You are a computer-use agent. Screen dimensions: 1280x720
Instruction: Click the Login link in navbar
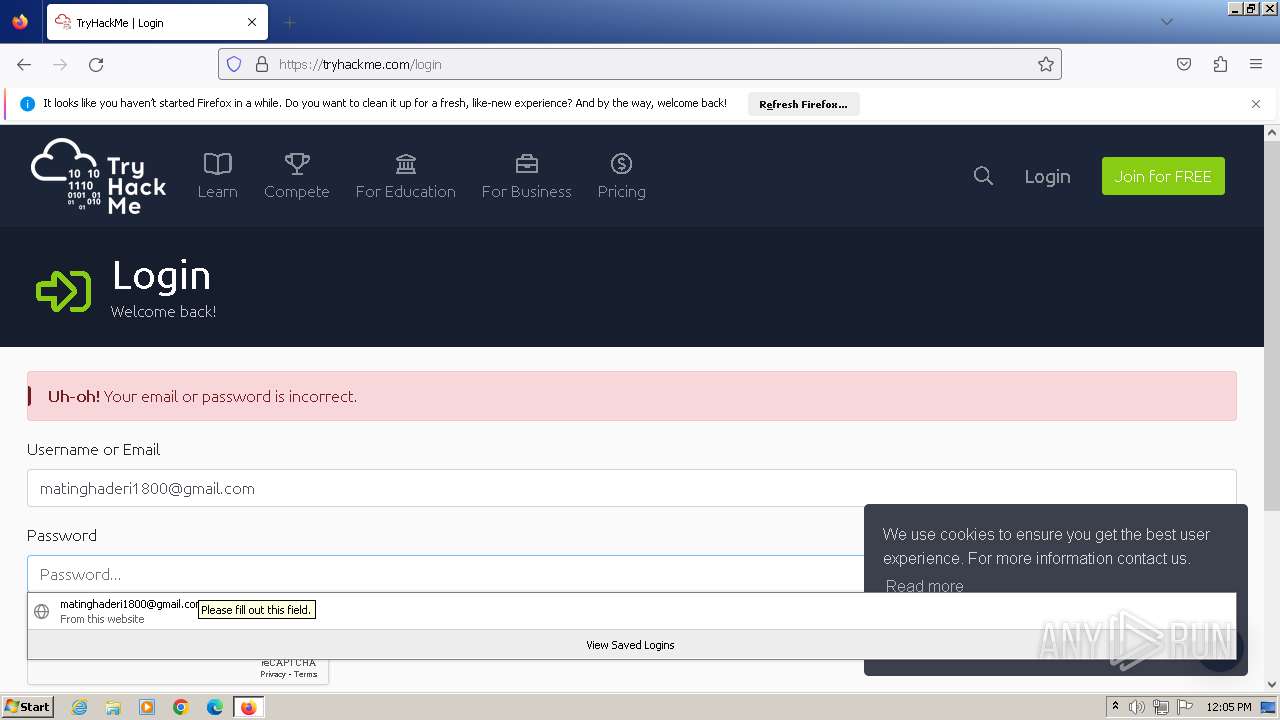[1047, 176]
